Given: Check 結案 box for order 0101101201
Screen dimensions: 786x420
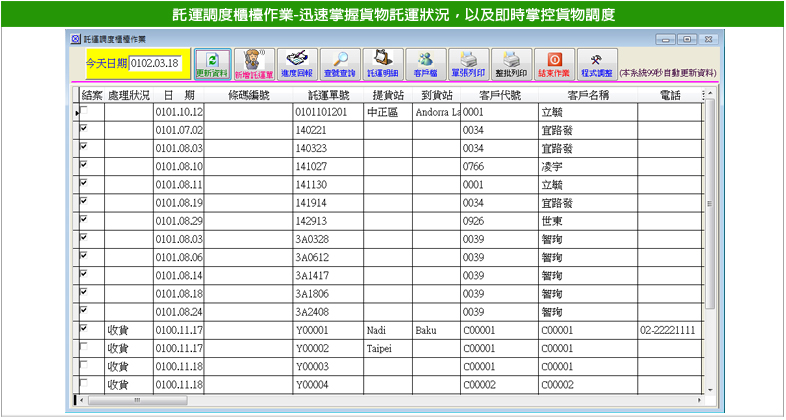Looking at the screenshot, I should pos(85,112).
